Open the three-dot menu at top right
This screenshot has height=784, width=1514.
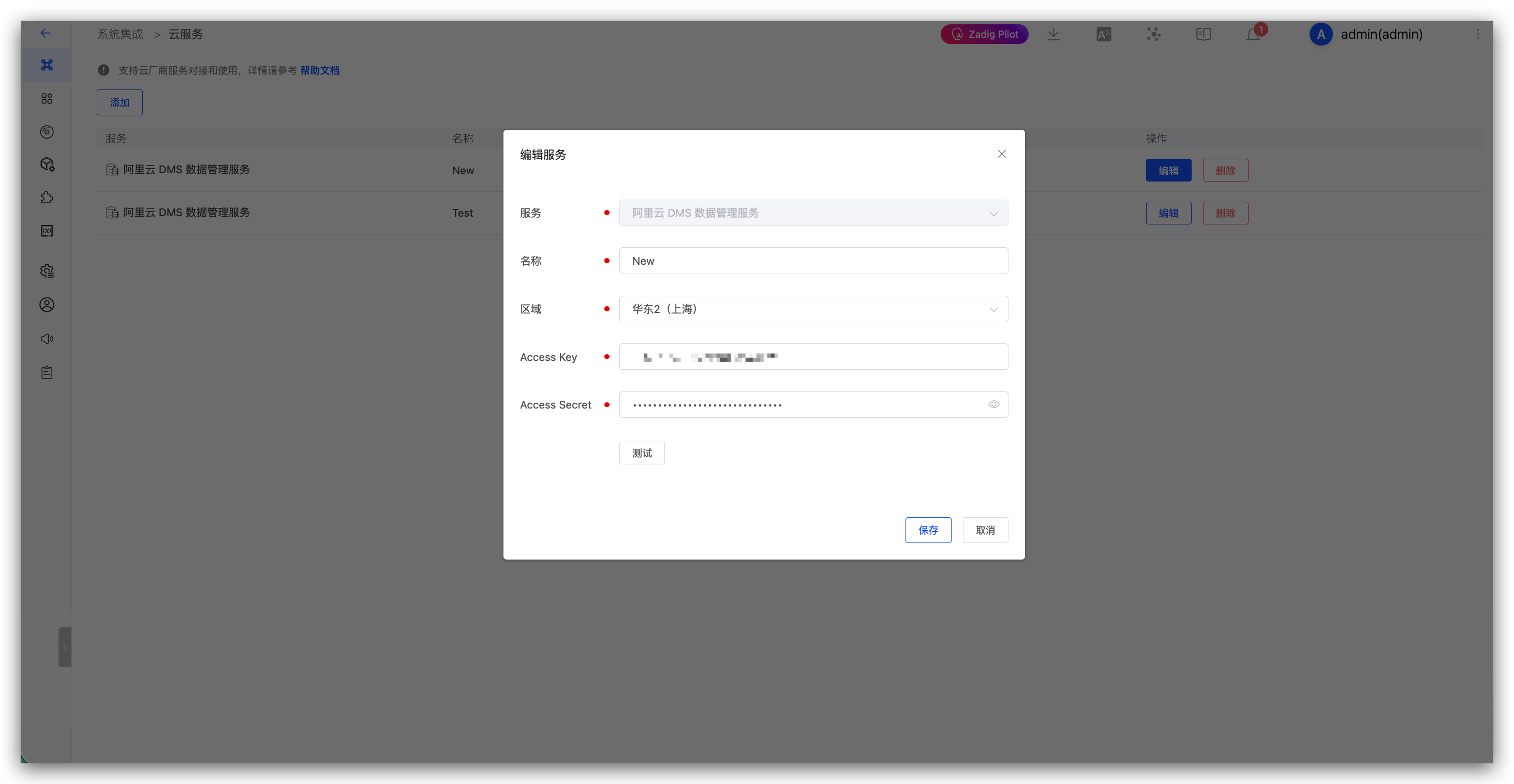point(1478,34)
